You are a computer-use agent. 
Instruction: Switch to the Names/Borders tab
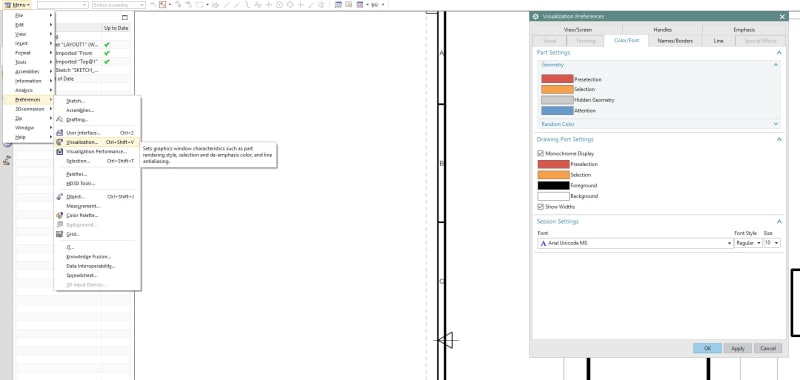click(x=675, y=41)
